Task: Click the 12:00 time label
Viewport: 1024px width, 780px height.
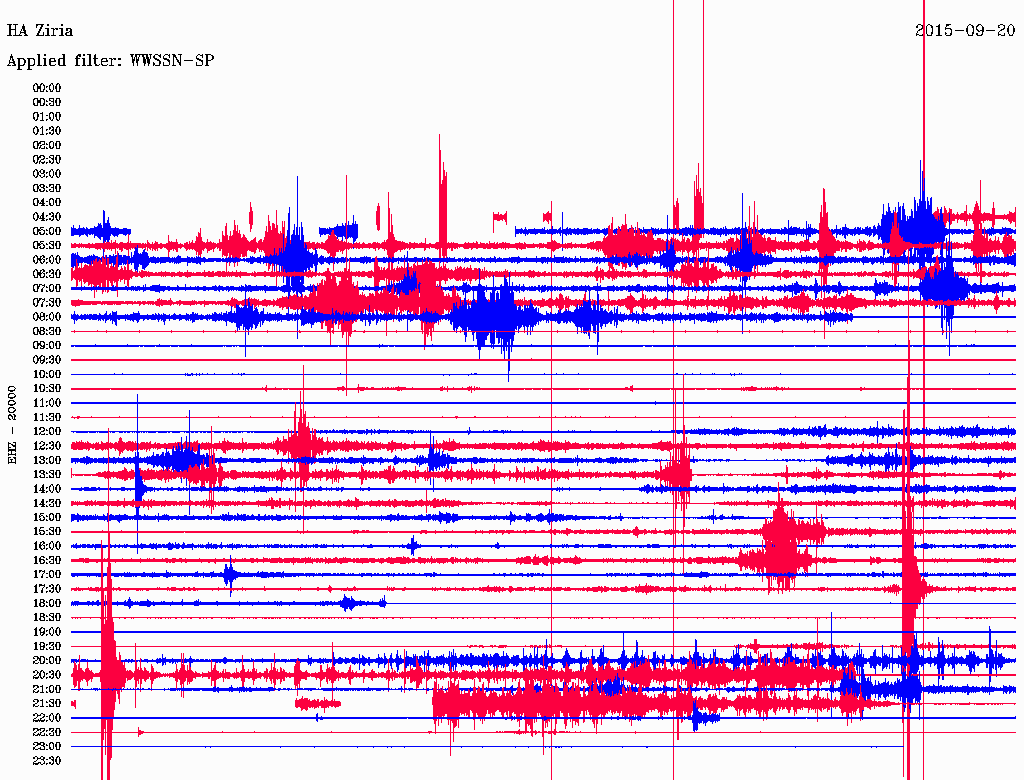Action: [47, 432]
